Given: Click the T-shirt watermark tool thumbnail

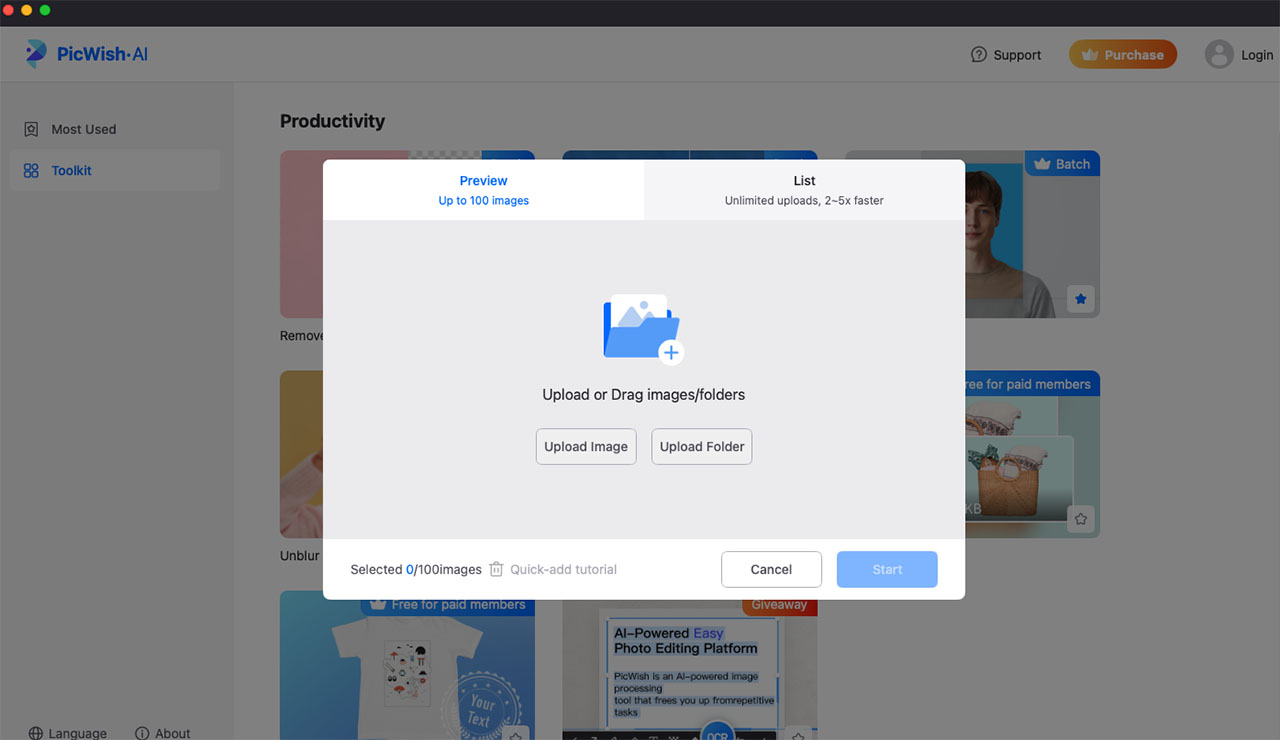Looking at the screenshot, I should click(407, 672).
